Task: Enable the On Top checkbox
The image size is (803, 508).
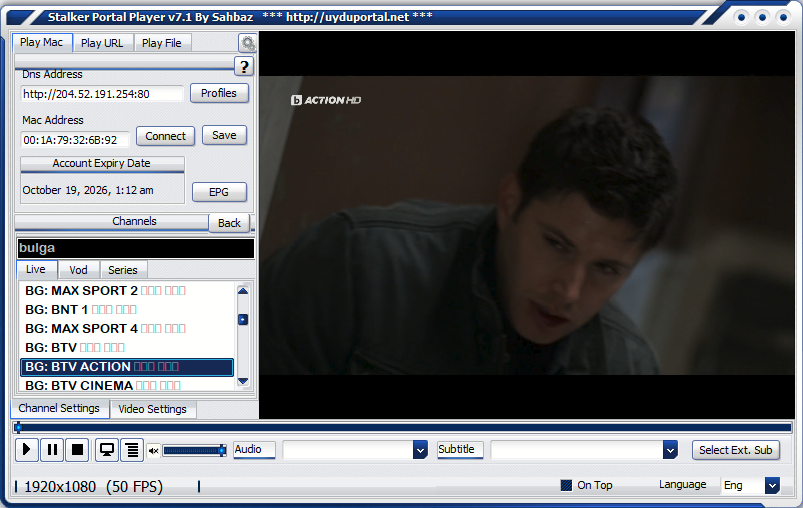Action: tap(566, 485)
